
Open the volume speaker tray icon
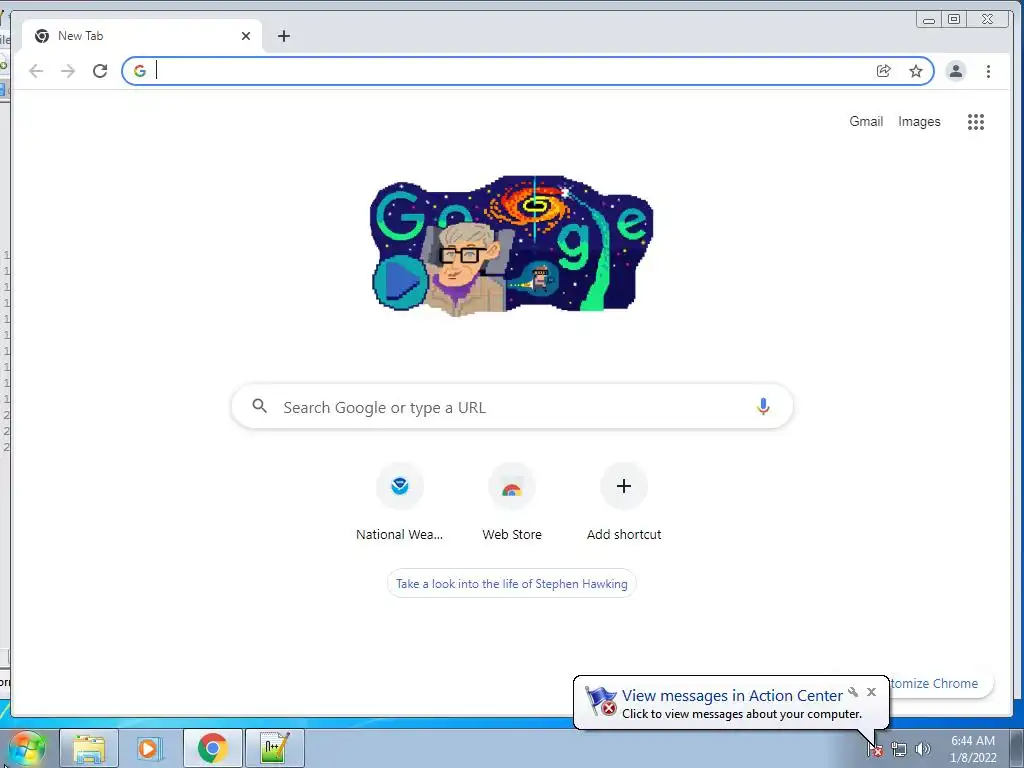[922, 750]
